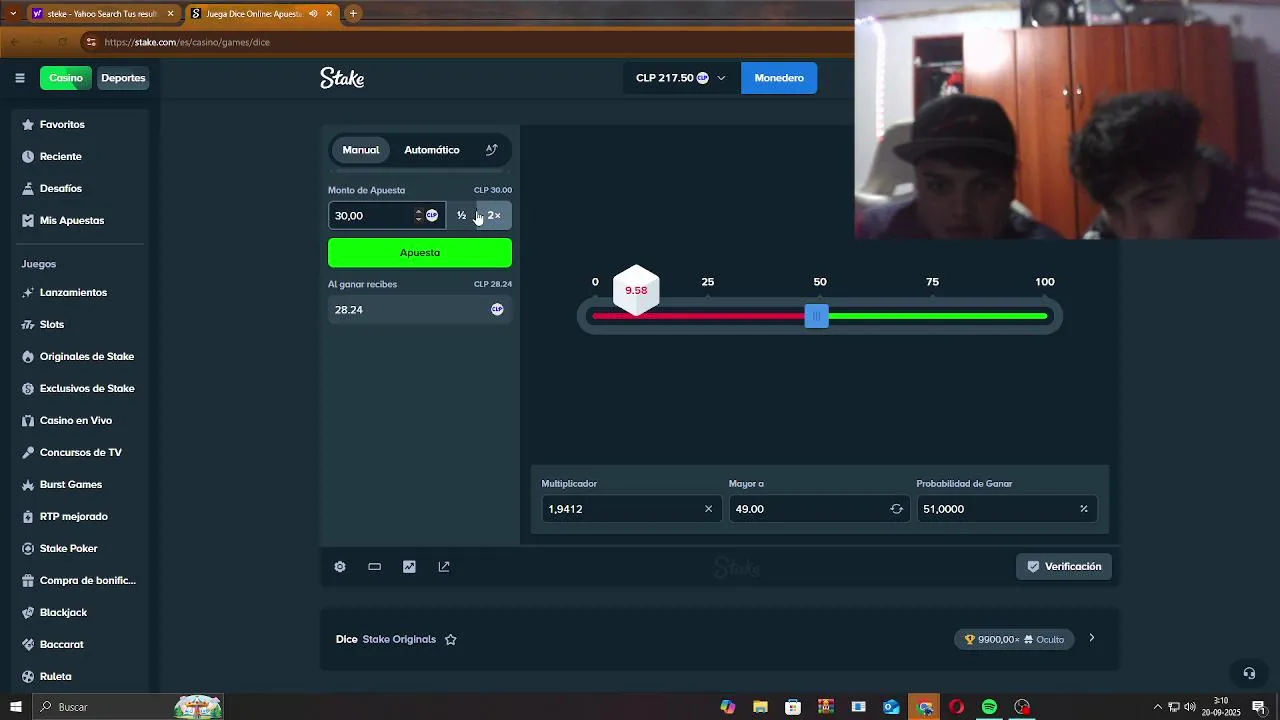Viewport: 1280px width, 720px height.
Task: Click the Ruleta icon in sidebar
Action: [28, 677]
